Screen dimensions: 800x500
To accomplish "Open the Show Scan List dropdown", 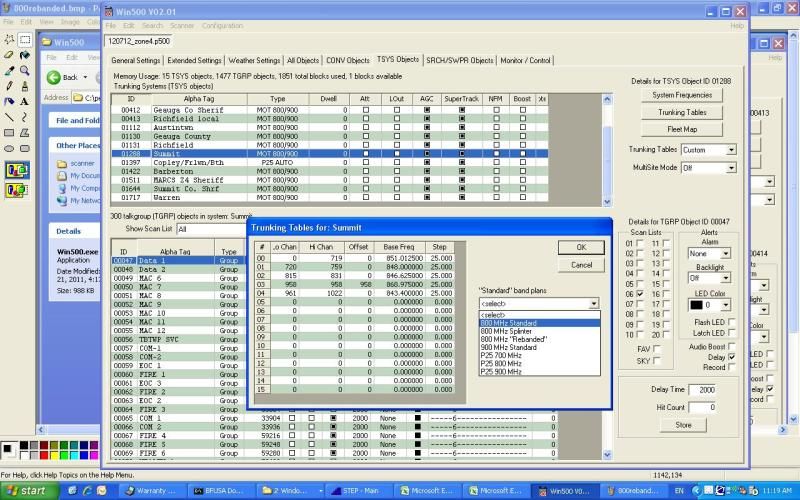I will click(x=211, y=229).
